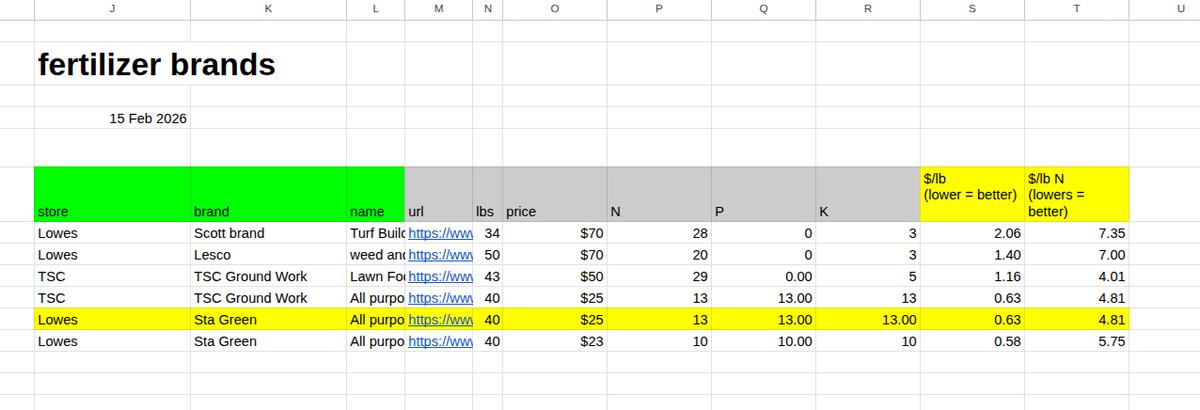Select column J header
Viewport: 1200px width, 410px height.
point(112,8)
